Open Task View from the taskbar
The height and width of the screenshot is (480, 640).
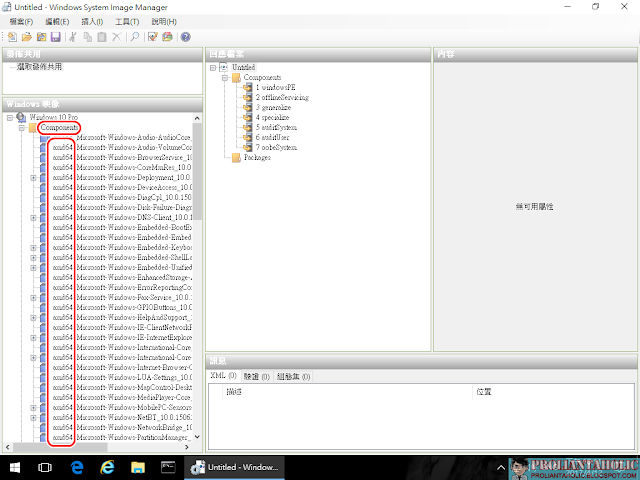[x=45, y=468]
